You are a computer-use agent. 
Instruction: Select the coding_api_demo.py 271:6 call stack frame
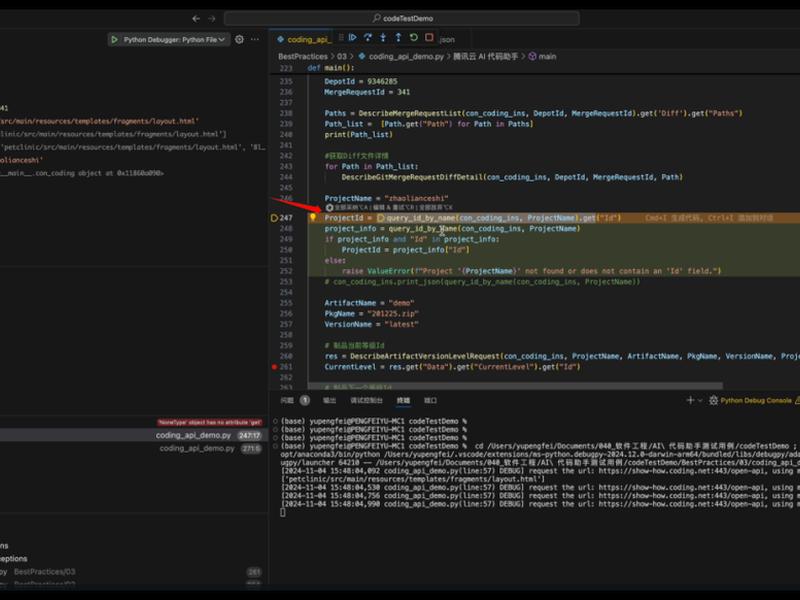[x=132, y=448]
